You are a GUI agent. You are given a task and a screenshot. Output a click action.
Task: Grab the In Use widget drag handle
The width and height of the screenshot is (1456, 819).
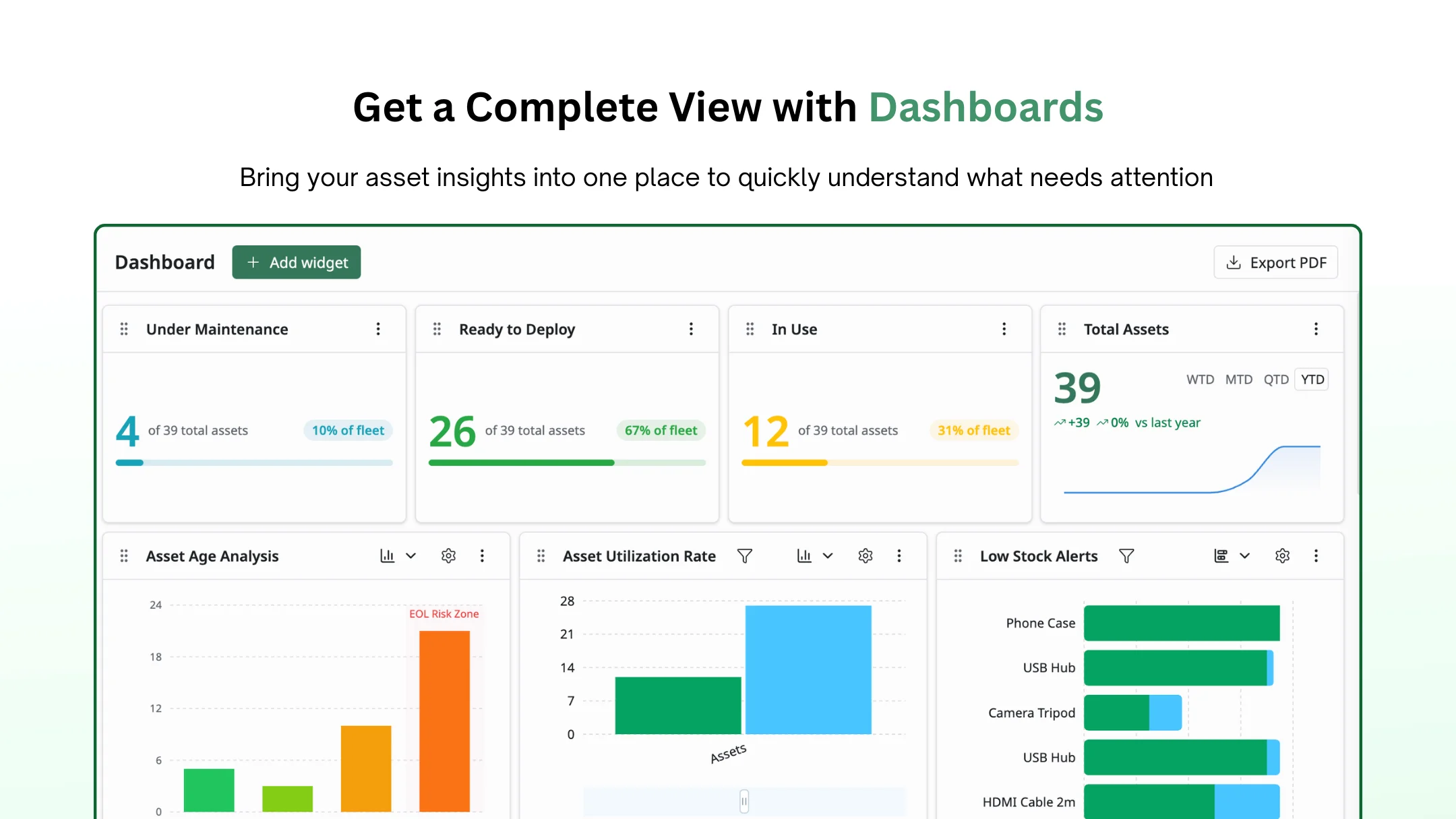pyautogui.click(x=750, y=329)
